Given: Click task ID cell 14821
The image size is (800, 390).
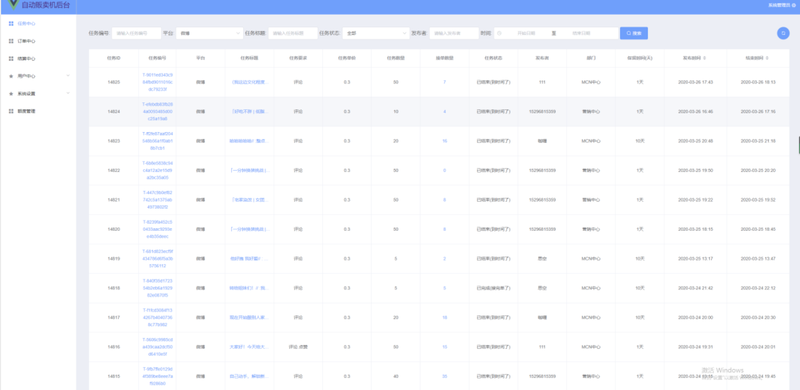Looking at the screenshot, I should (x=114, y=200).
